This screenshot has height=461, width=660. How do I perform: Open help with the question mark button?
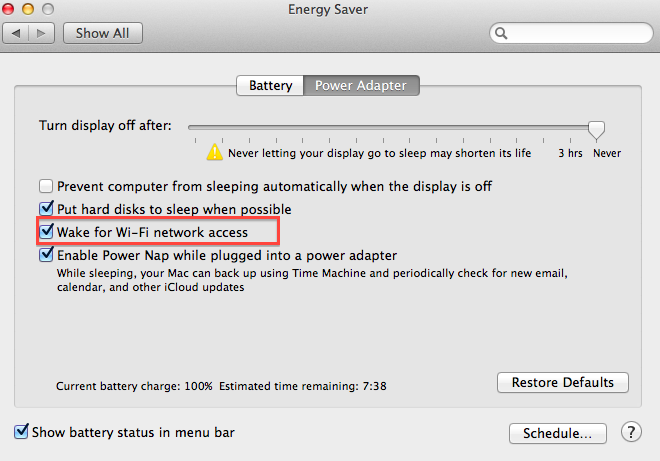click(x=631, y=432)
